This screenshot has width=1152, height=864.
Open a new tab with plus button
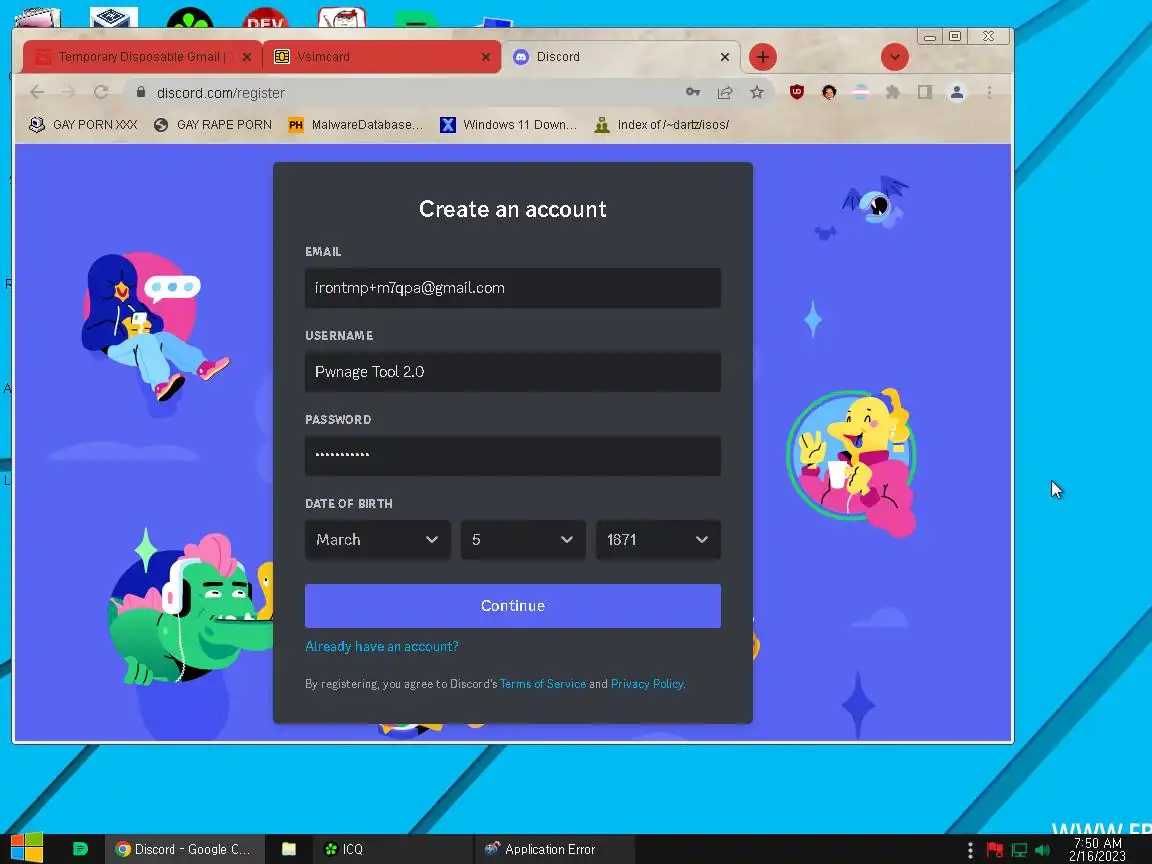763,57
